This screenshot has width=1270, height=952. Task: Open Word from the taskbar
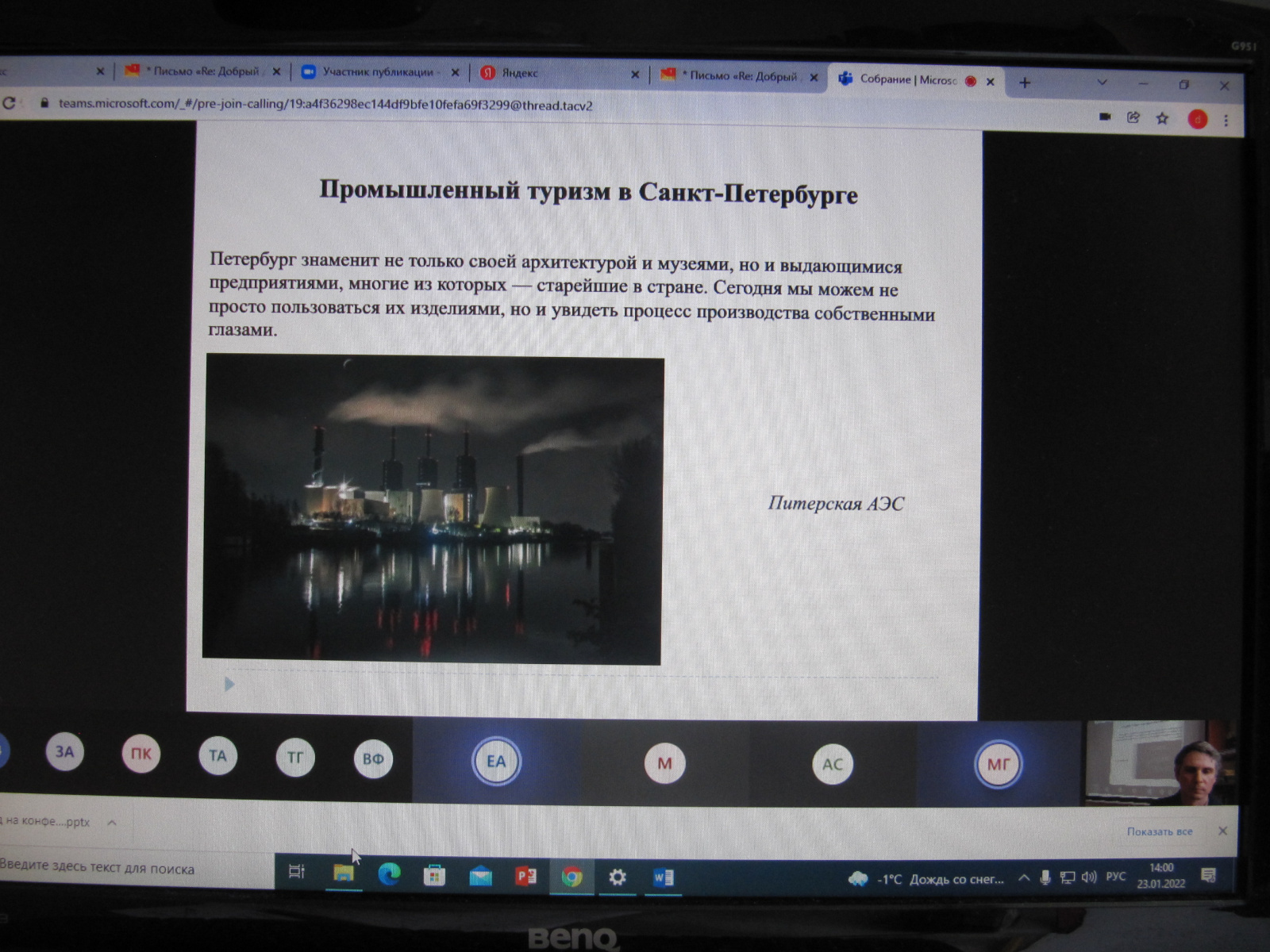[x=664, y=877]
